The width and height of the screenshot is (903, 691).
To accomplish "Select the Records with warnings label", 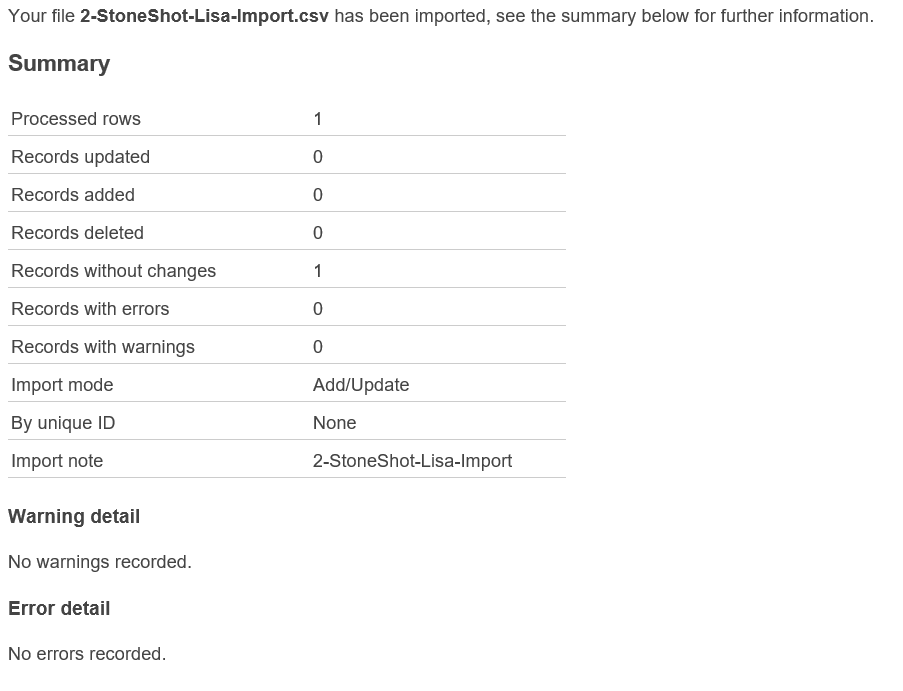I will point(103,347).
